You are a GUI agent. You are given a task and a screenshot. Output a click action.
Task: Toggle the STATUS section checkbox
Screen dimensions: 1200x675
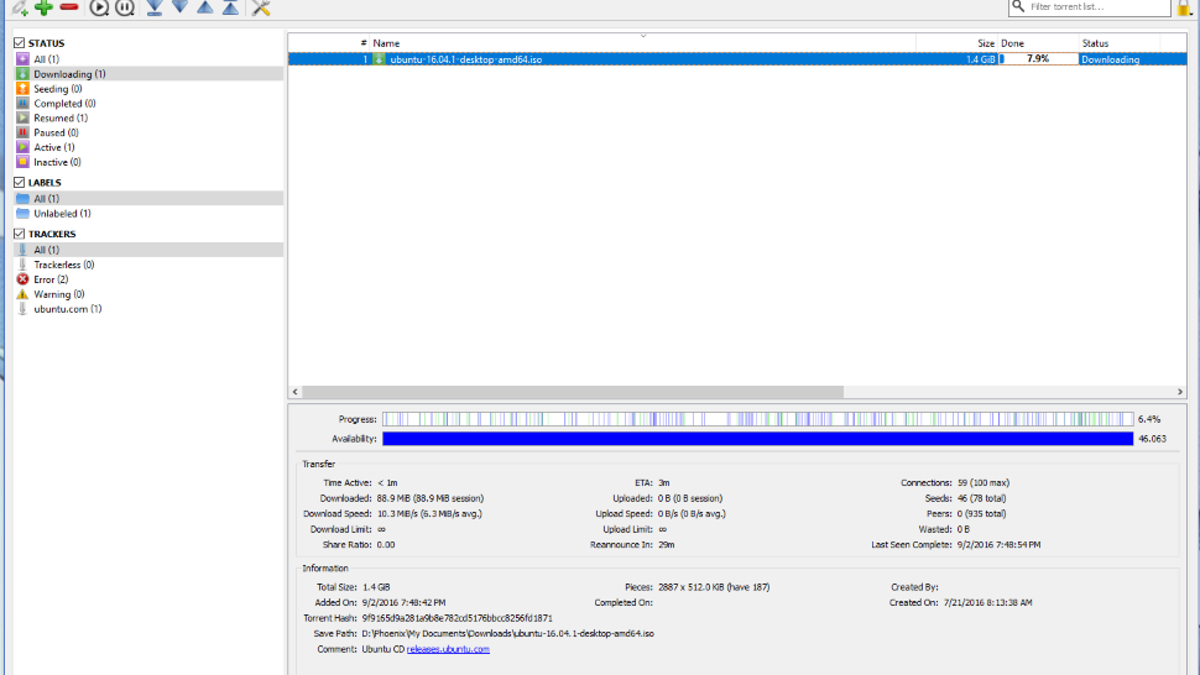19,43
